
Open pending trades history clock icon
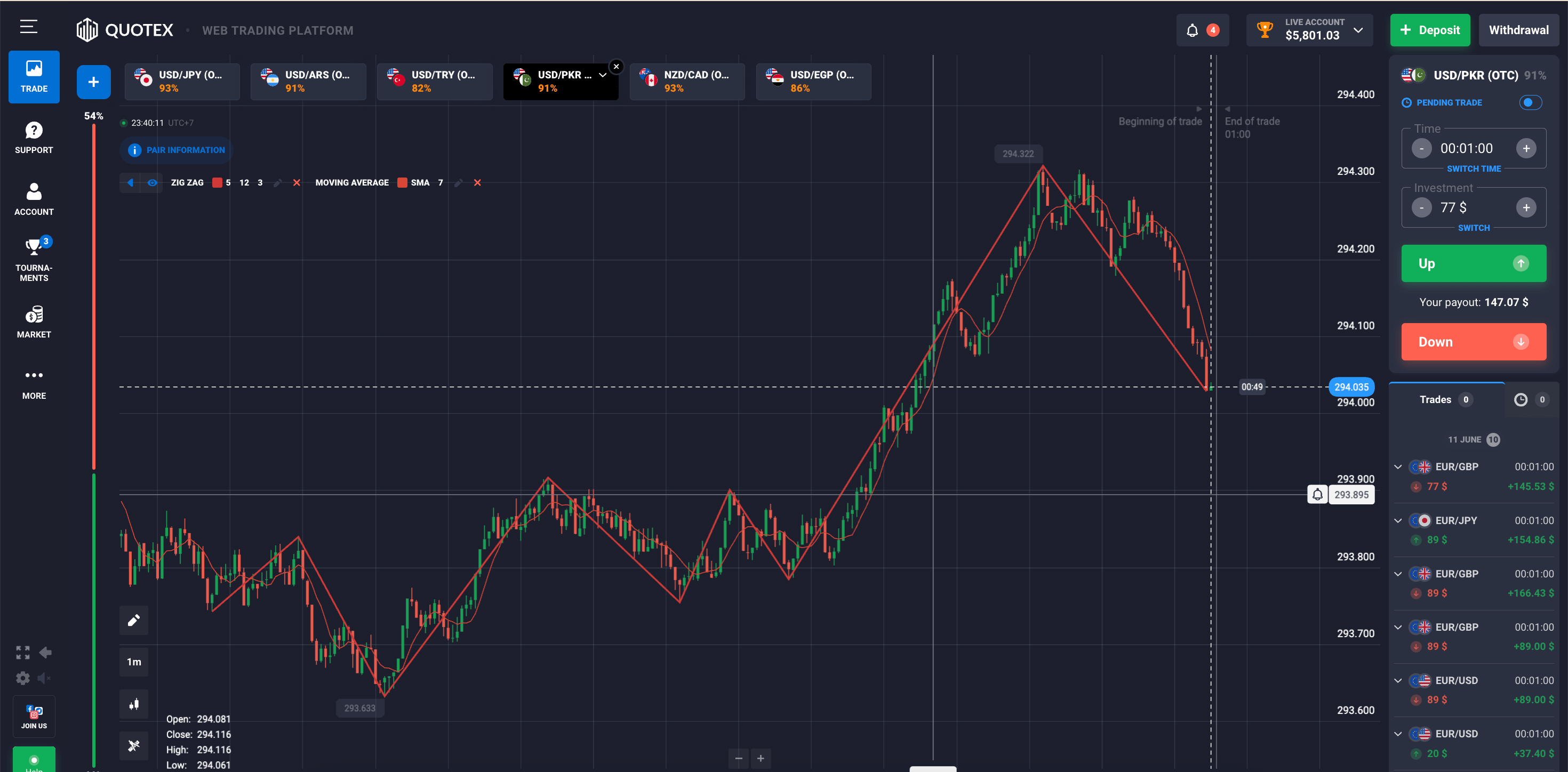click(x=1521, y=400)
